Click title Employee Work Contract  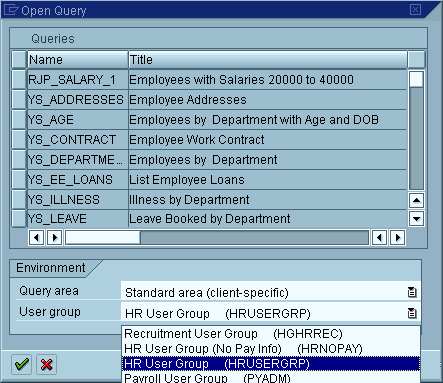[197, 140]
